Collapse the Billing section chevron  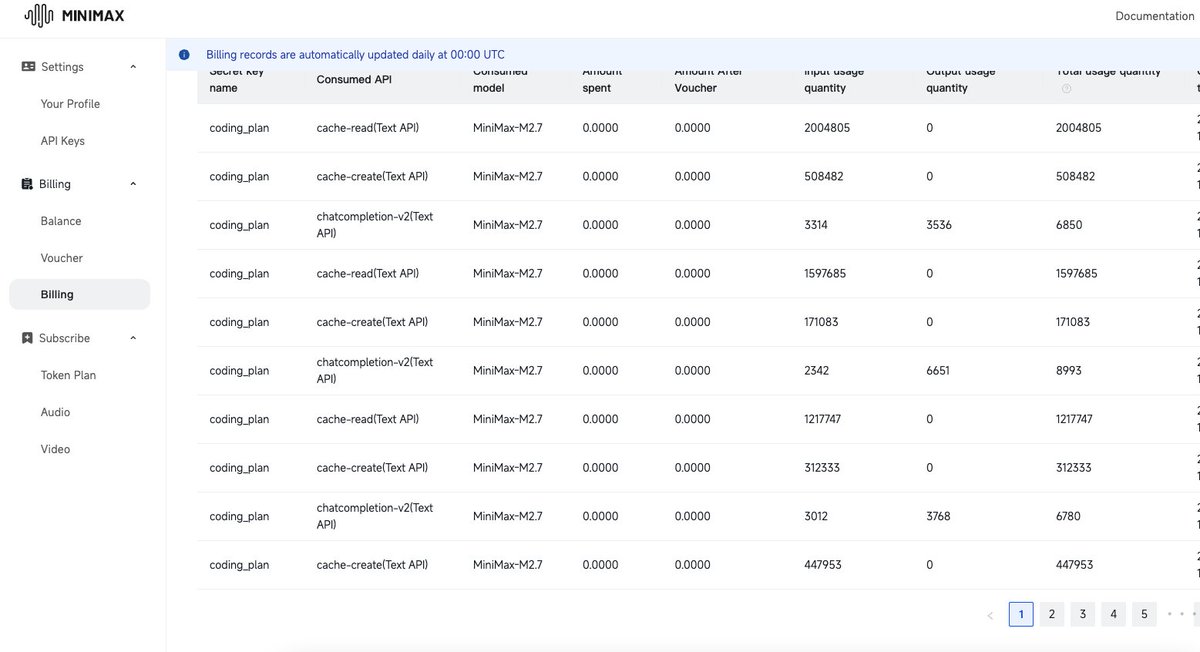point(133,184)
